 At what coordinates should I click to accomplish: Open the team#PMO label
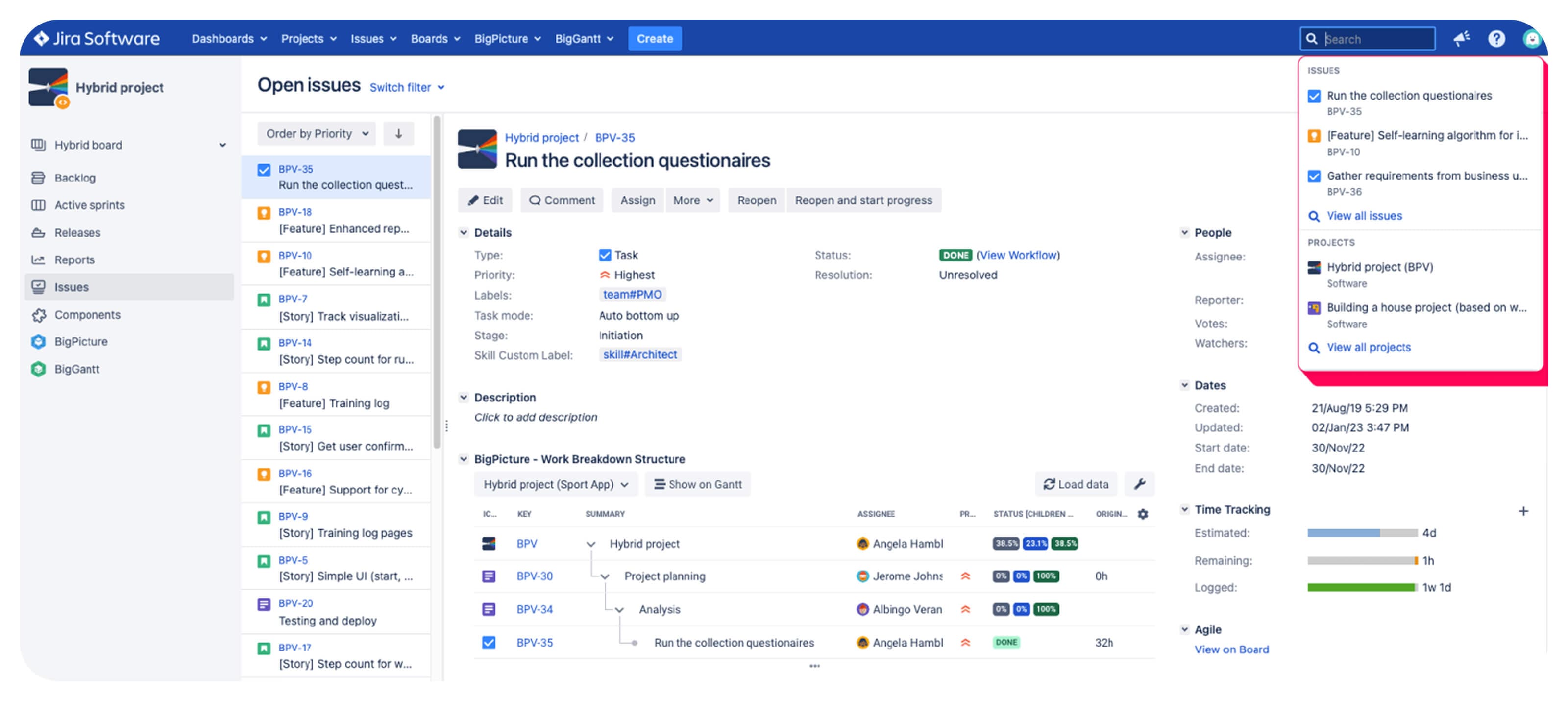coord(632,295)
